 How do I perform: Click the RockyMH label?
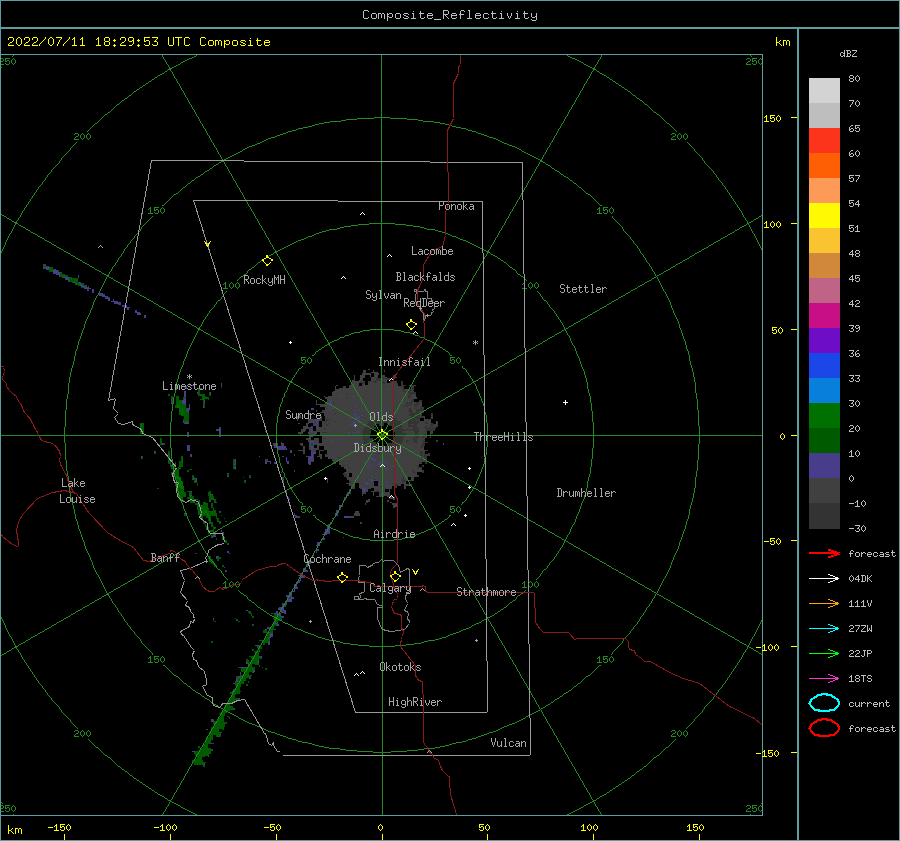[x=264, y=280]
